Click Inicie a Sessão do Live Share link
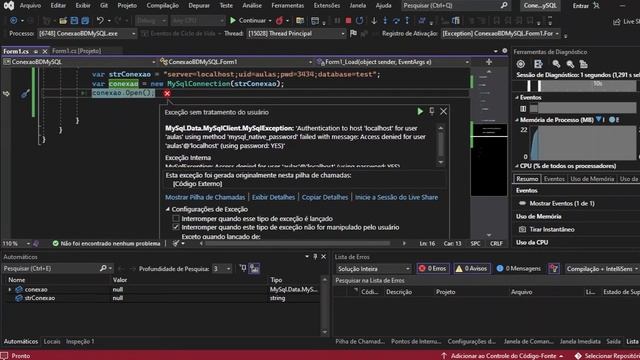This screenshot has width=640, height=360. (x=396, y=197)
